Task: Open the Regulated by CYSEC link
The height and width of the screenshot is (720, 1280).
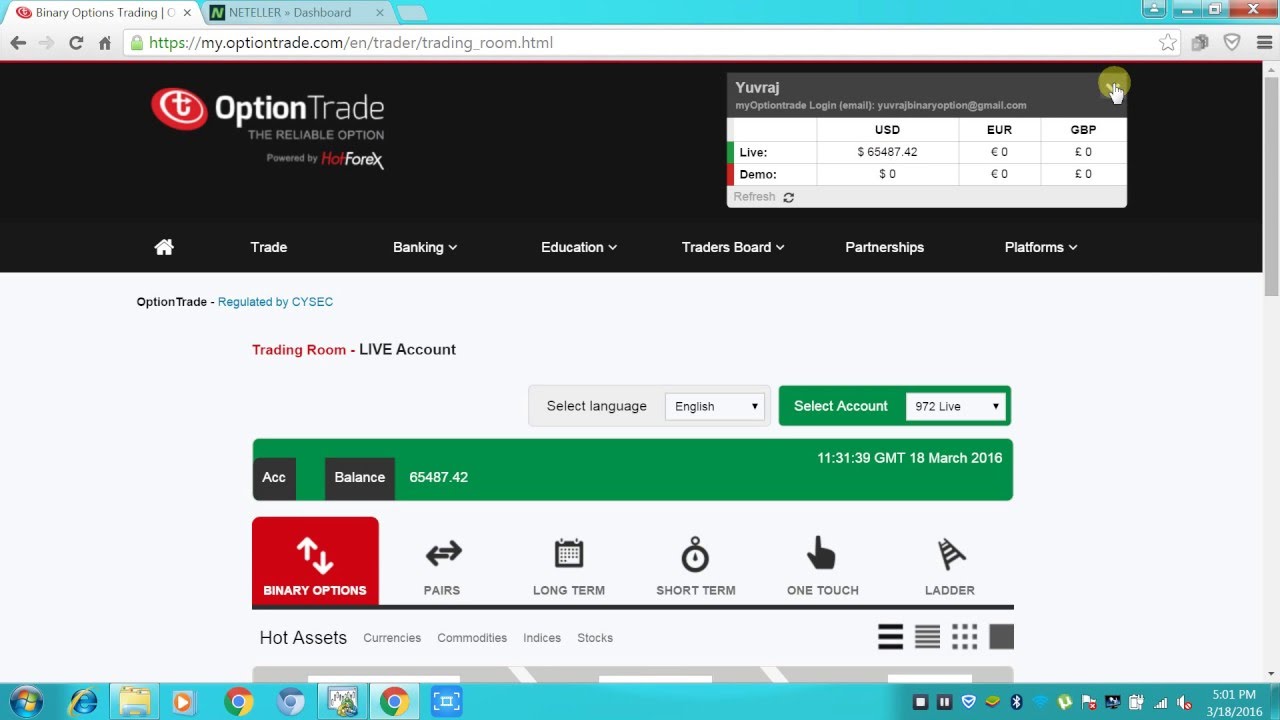Action: [x=275, y=302]
